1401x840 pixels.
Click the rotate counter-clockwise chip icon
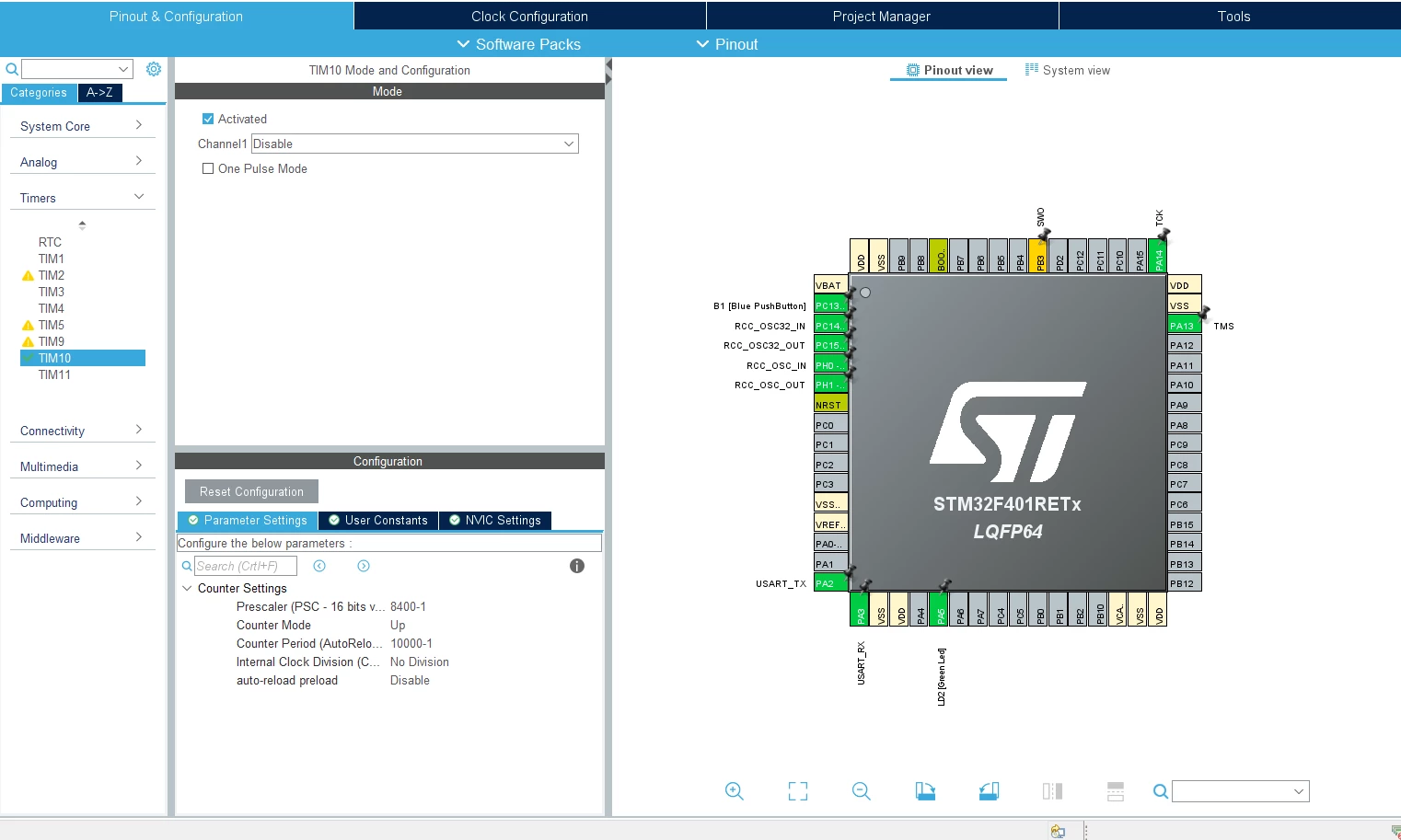click(x=989, y=791)
